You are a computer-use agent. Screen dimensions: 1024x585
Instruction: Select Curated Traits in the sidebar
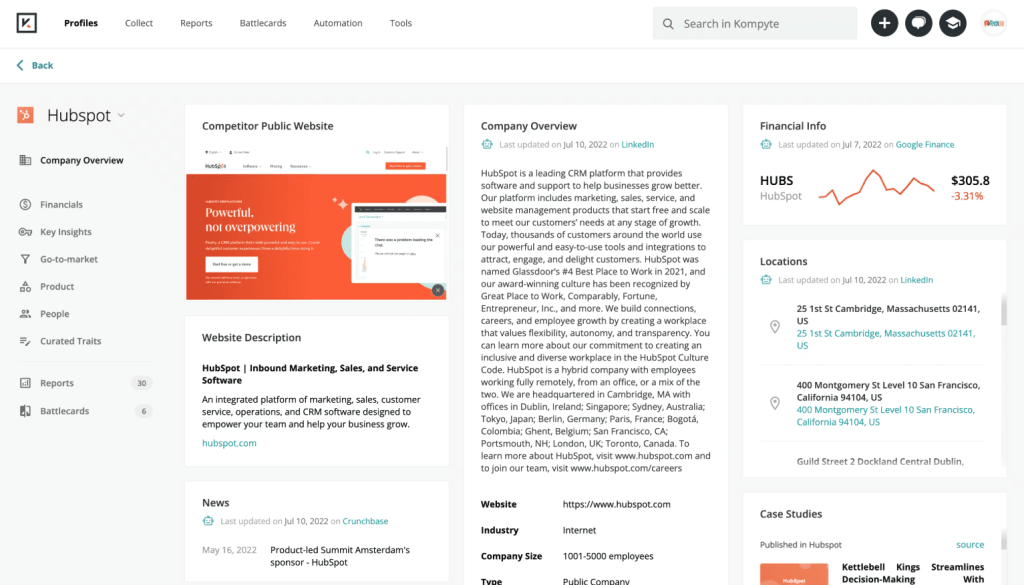click(70, 341)
